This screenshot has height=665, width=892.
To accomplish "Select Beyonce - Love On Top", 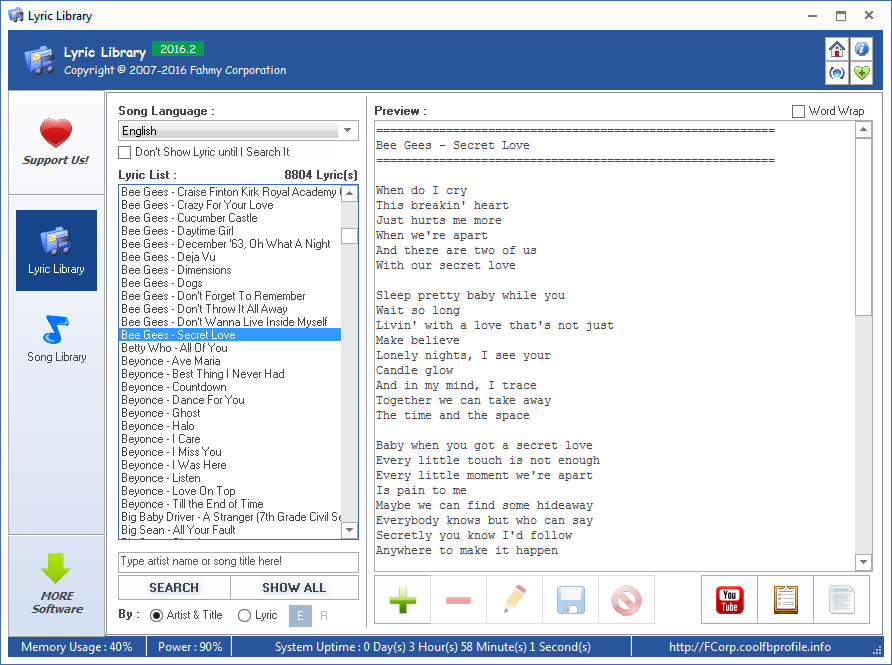I will [x=230, y=491].
